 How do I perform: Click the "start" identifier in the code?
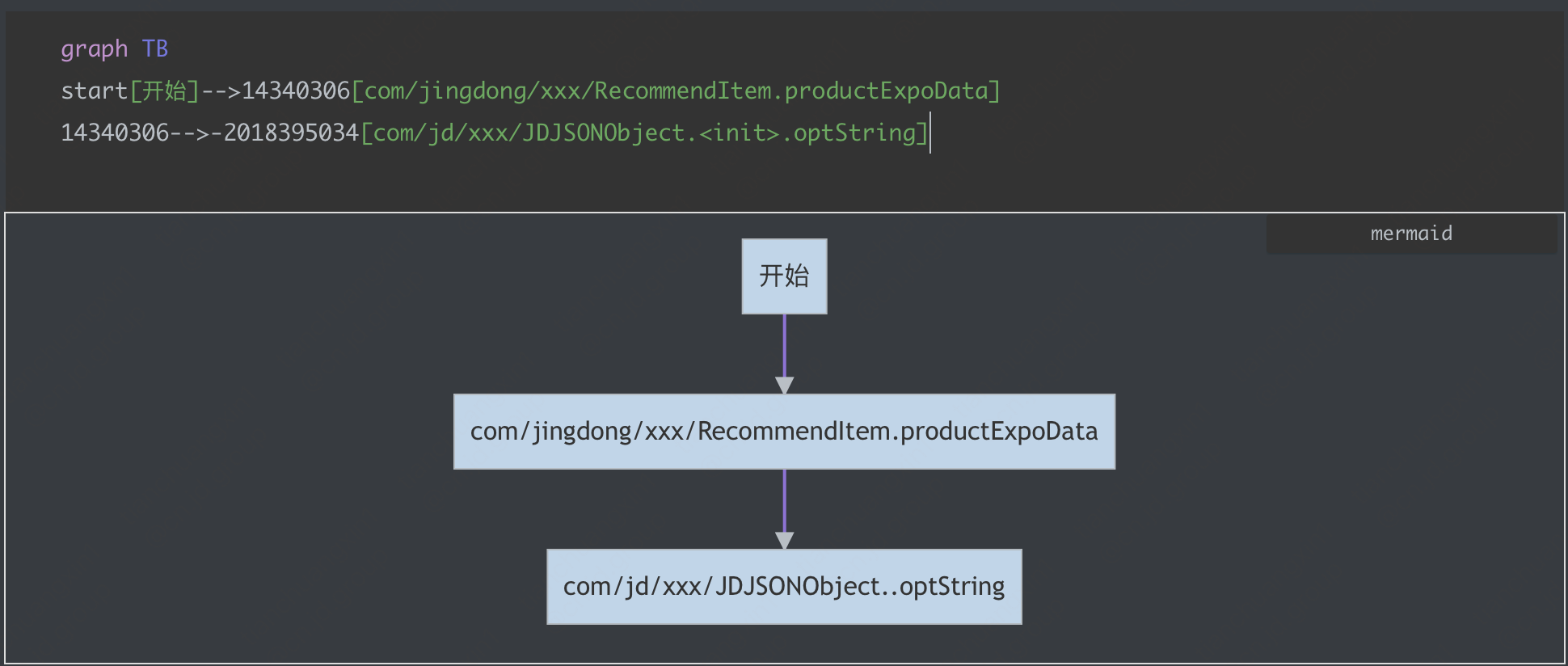94,91
